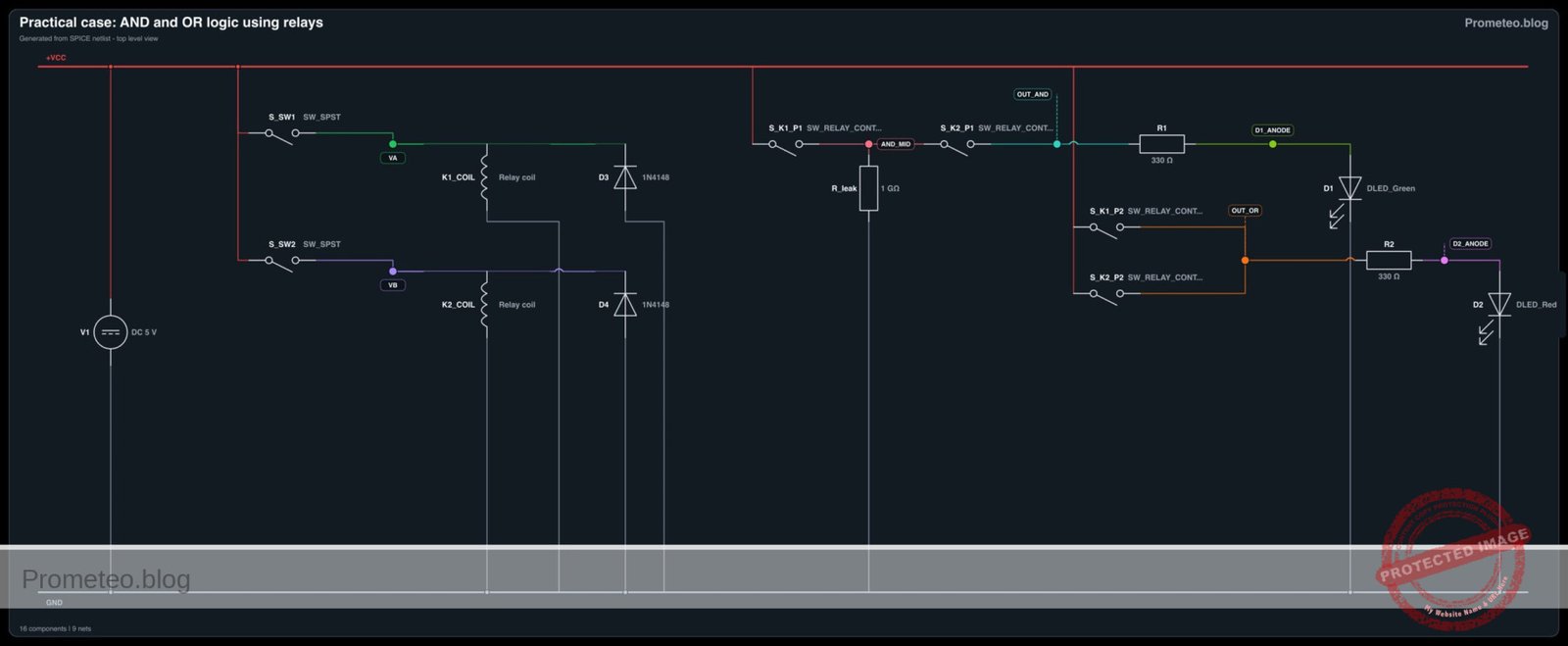This screenshot has height=646, width=1568.
Task: Click the DLED_Red label
Action: click(x=1536, y=305)
